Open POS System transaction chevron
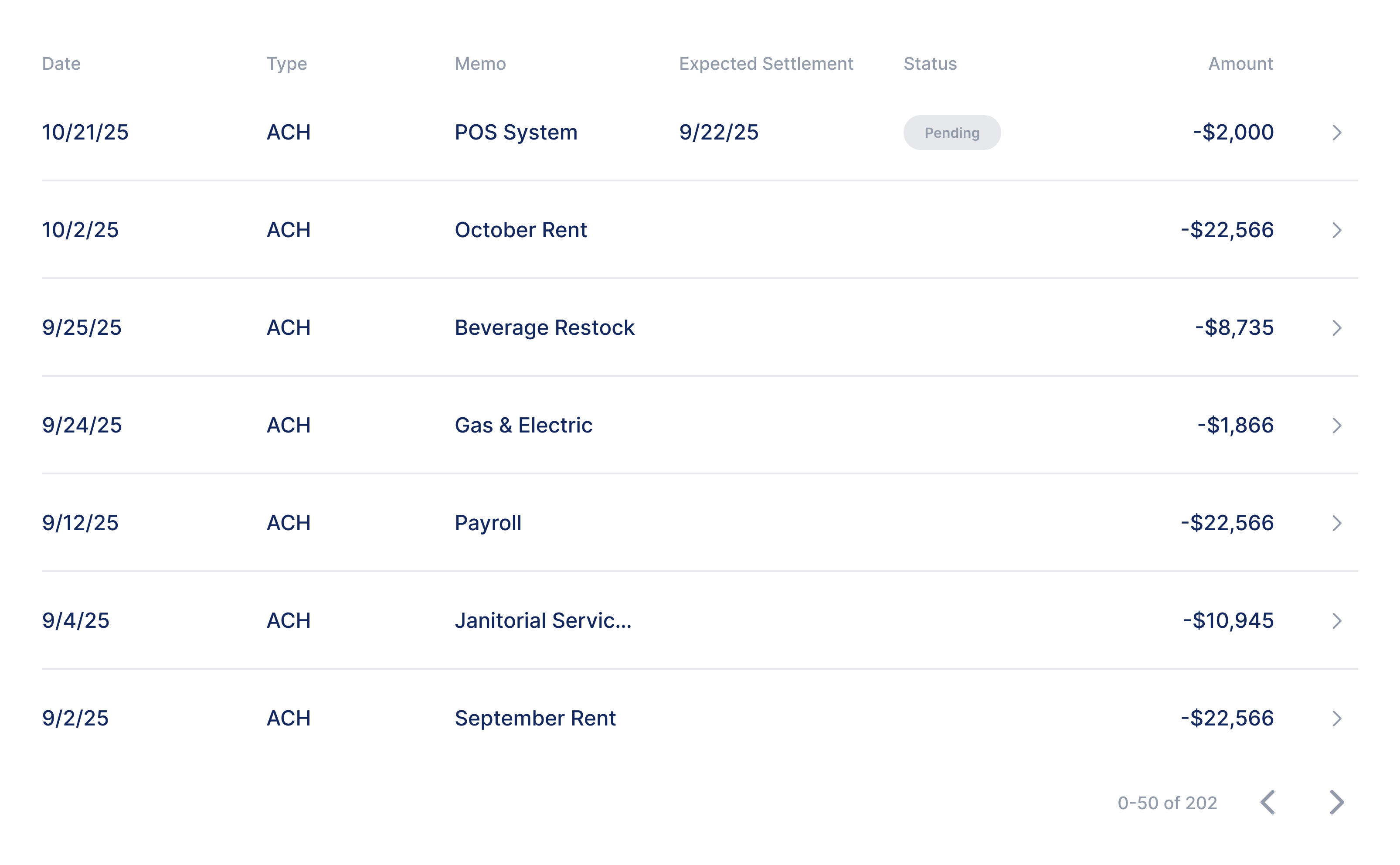The width and height of the screenshot is (1400, 865). [x=1336, y=133]
